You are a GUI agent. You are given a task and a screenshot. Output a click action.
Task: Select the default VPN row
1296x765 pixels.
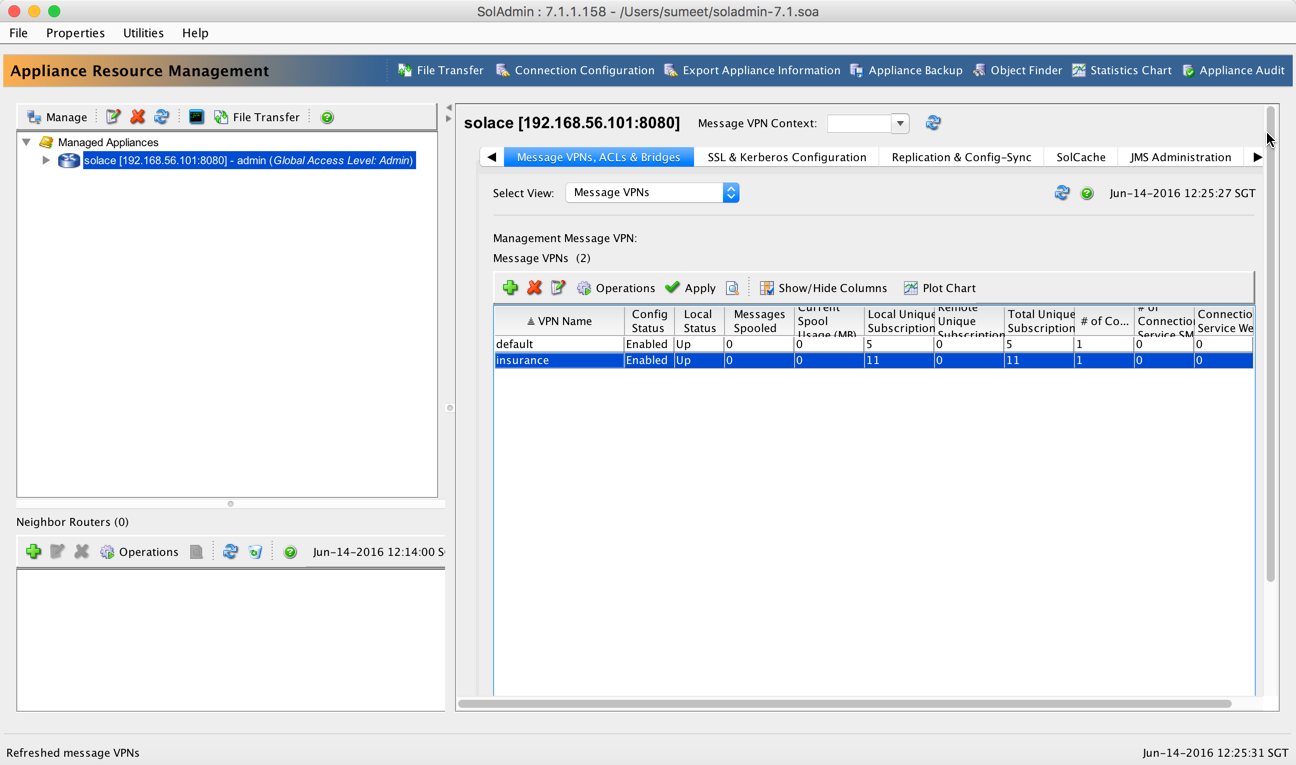[x=873, y=344]
